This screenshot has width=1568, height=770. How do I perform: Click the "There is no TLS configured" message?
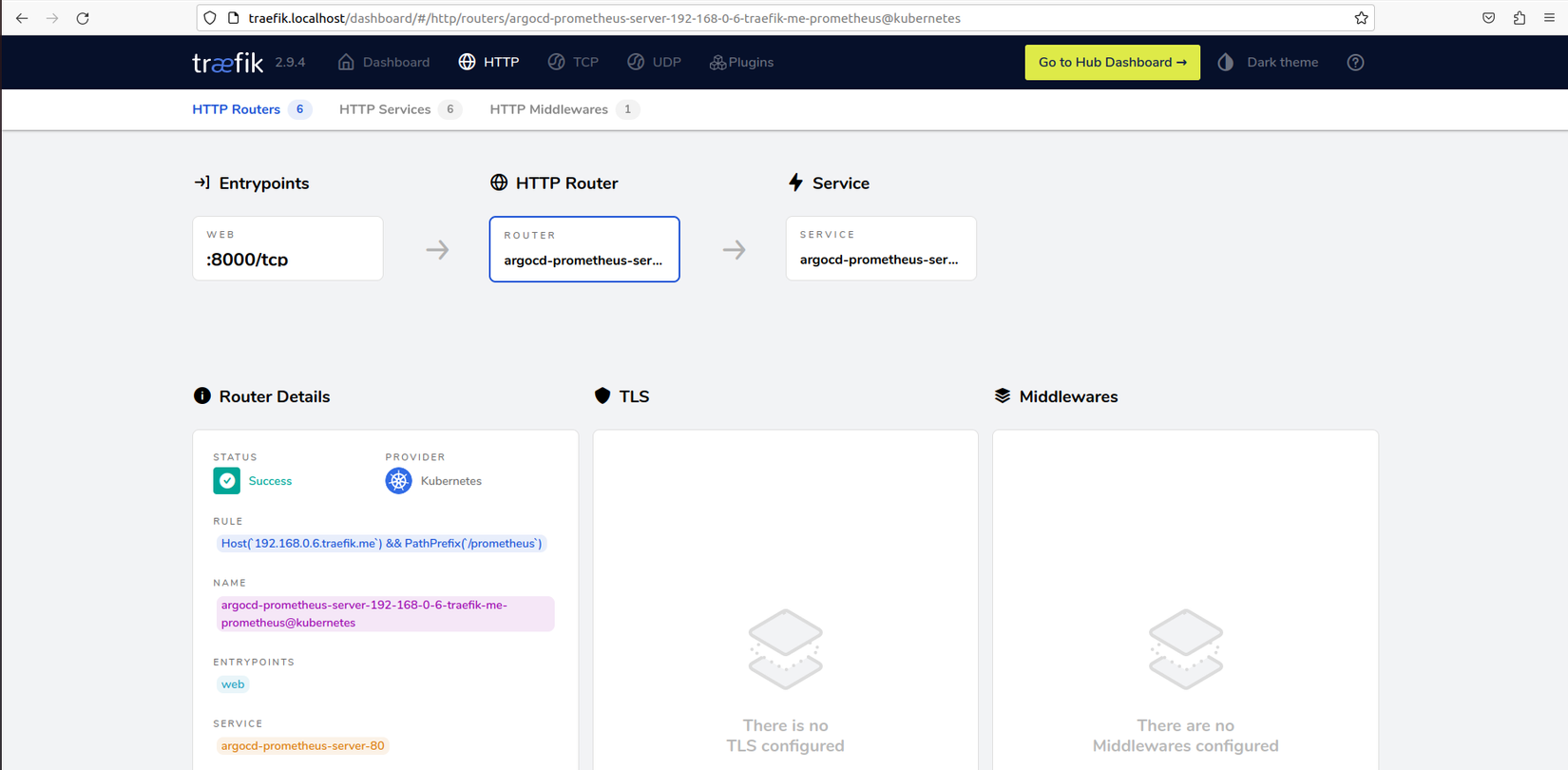click(x=785, y=736)
